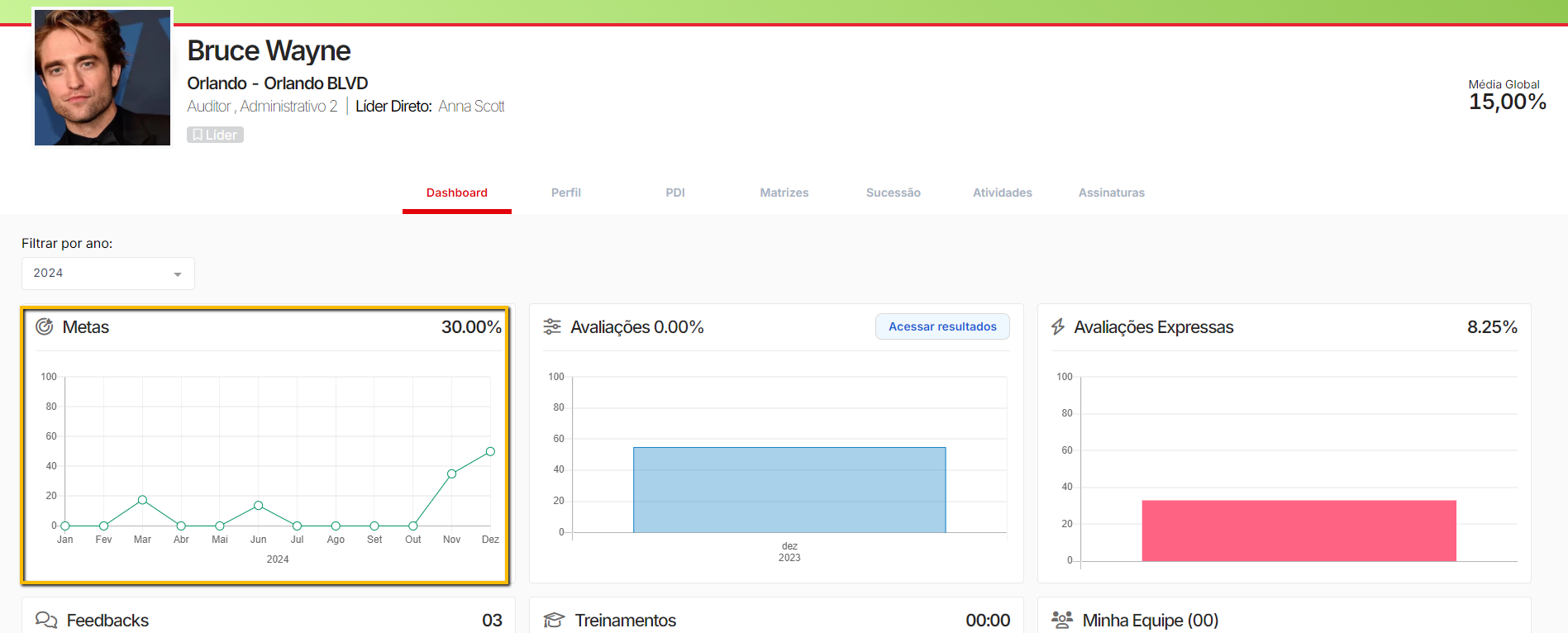1568x633 pixels.
Task: Click the Feedbacks chat bubbles icon
Action: click(46, 620)
